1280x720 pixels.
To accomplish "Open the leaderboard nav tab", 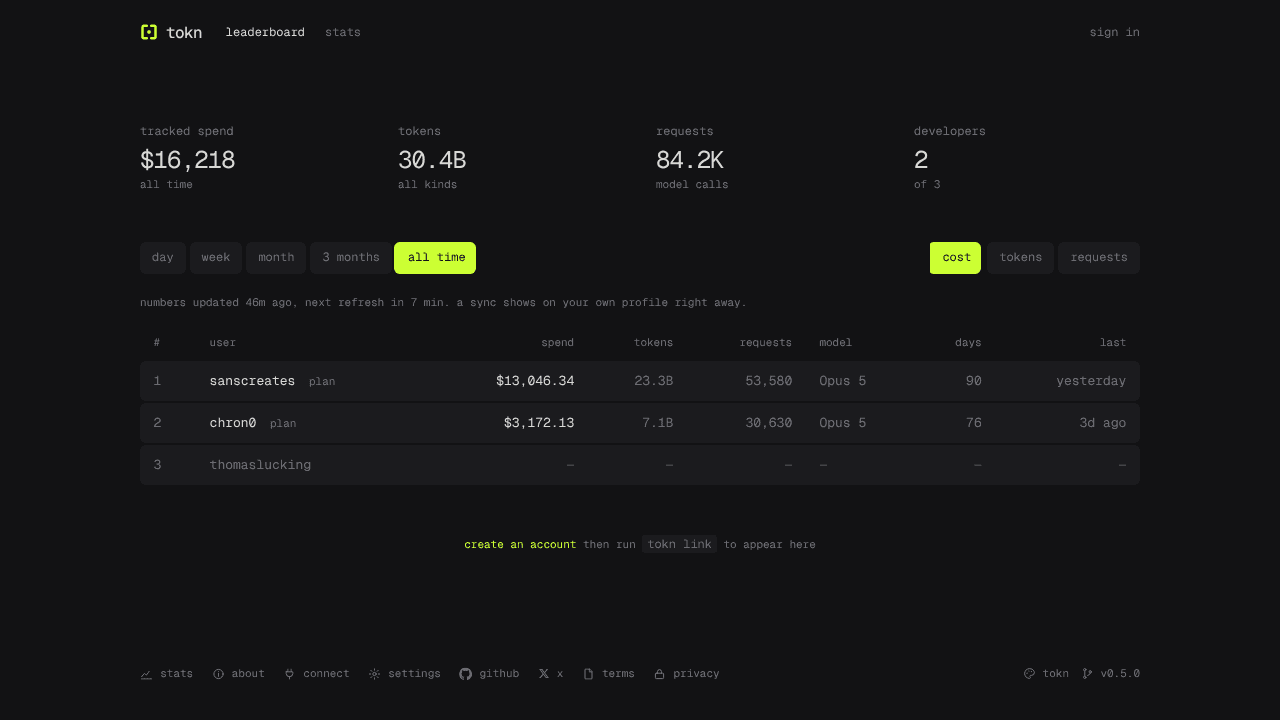I will 265,32.
